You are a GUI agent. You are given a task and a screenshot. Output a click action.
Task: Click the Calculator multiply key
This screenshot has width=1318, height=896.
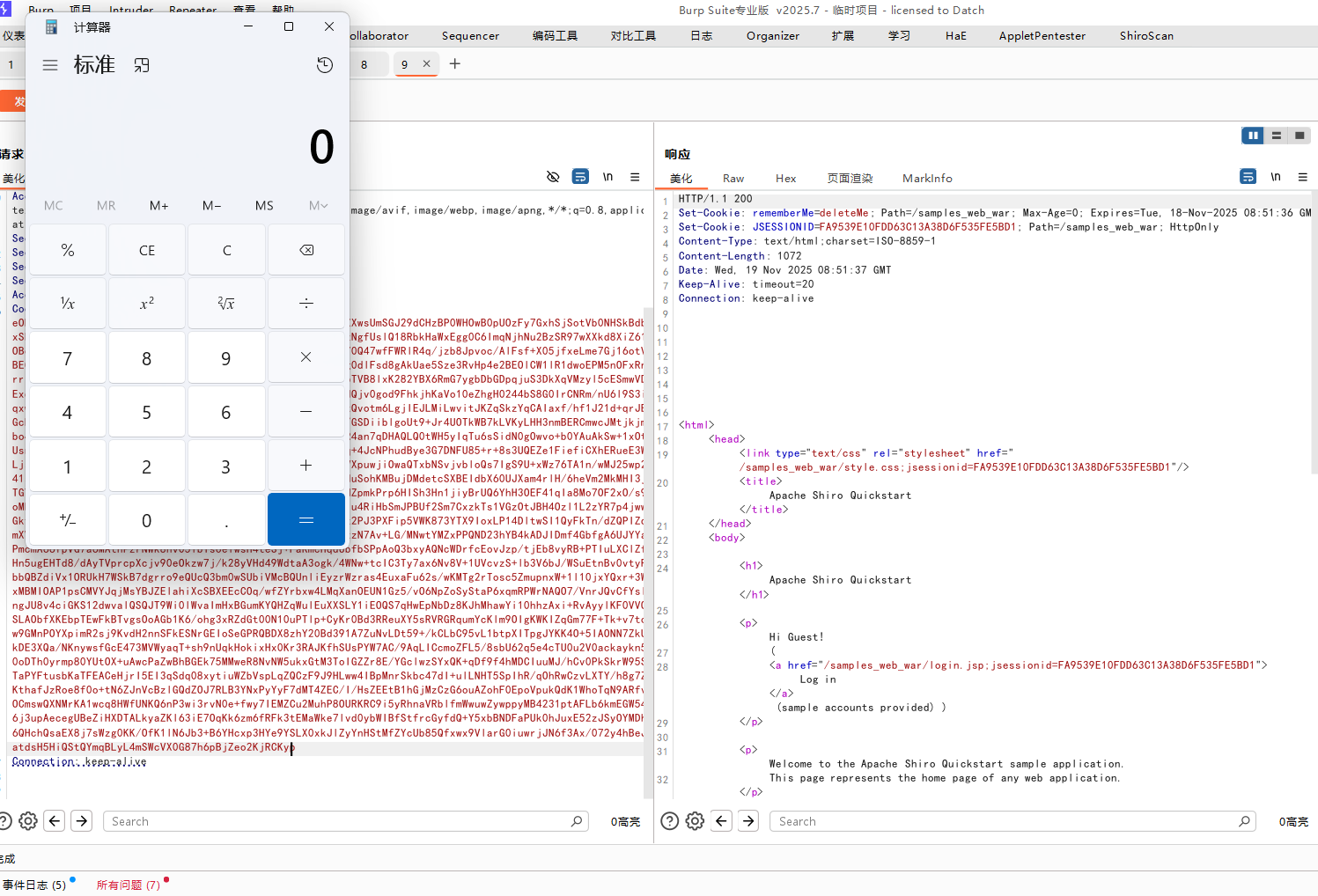[x=306, y=357]
